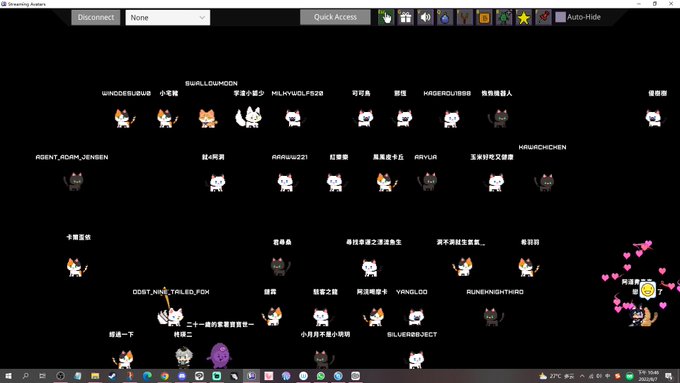Screen dimensions: 680x383
Task: Open the Windows Start menu
Action: pos(8,376)
